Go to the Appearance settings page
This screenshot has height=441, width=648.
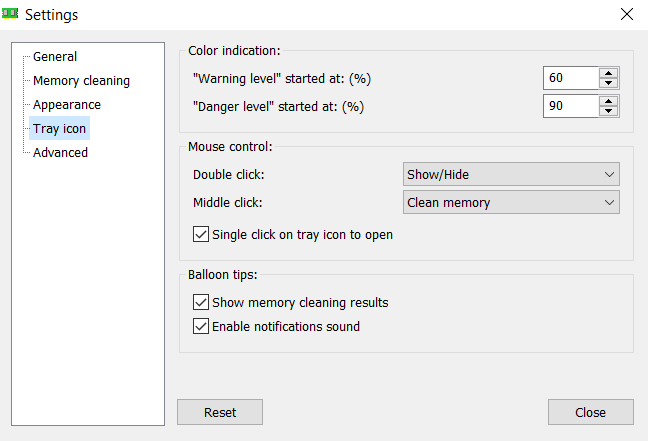coord(66,105)
